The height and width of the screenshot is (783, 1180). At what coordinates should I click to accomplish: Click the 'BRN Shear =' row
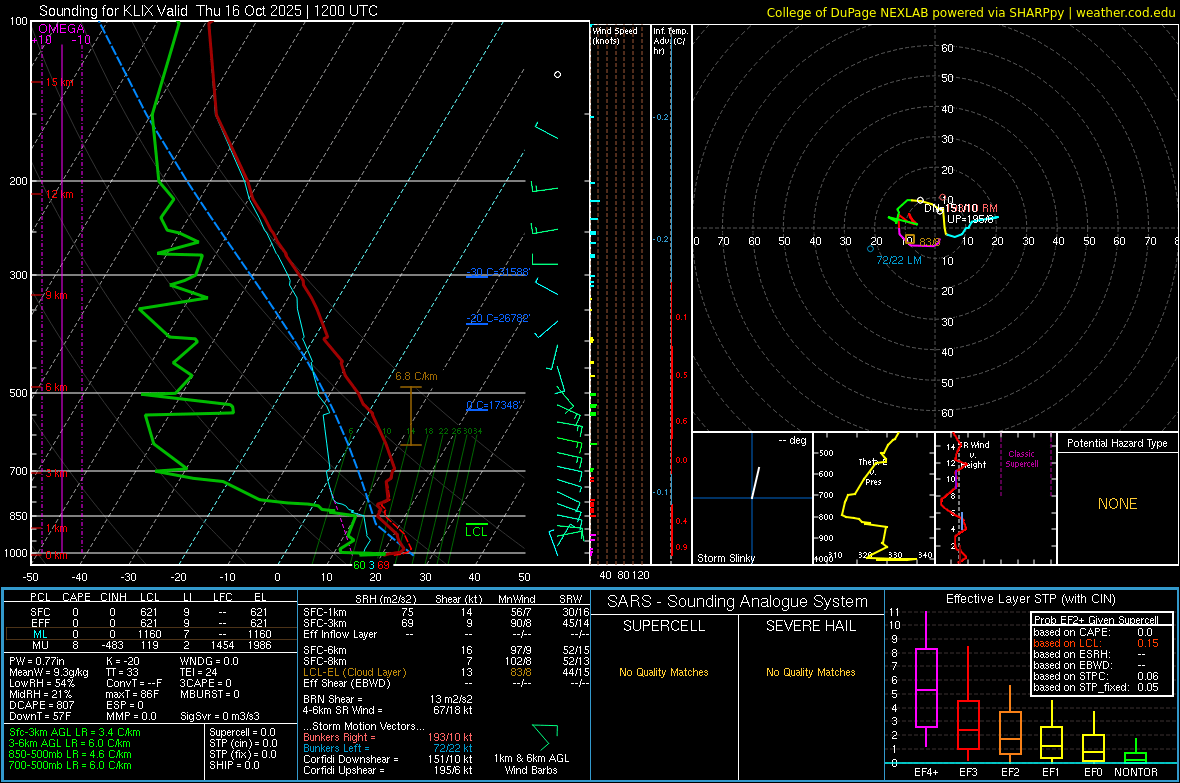pos(388,699)
